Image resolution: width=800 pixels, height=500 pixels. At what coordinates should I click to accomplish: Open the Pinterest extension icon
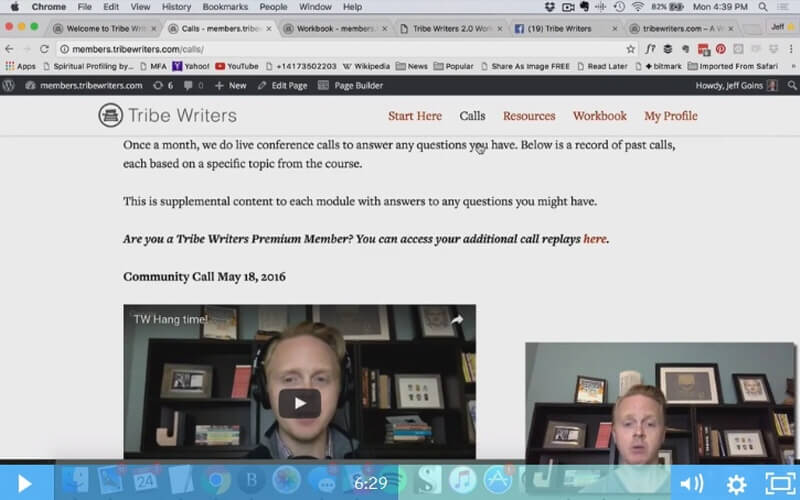pyautogui.click(x=721, y=49)
